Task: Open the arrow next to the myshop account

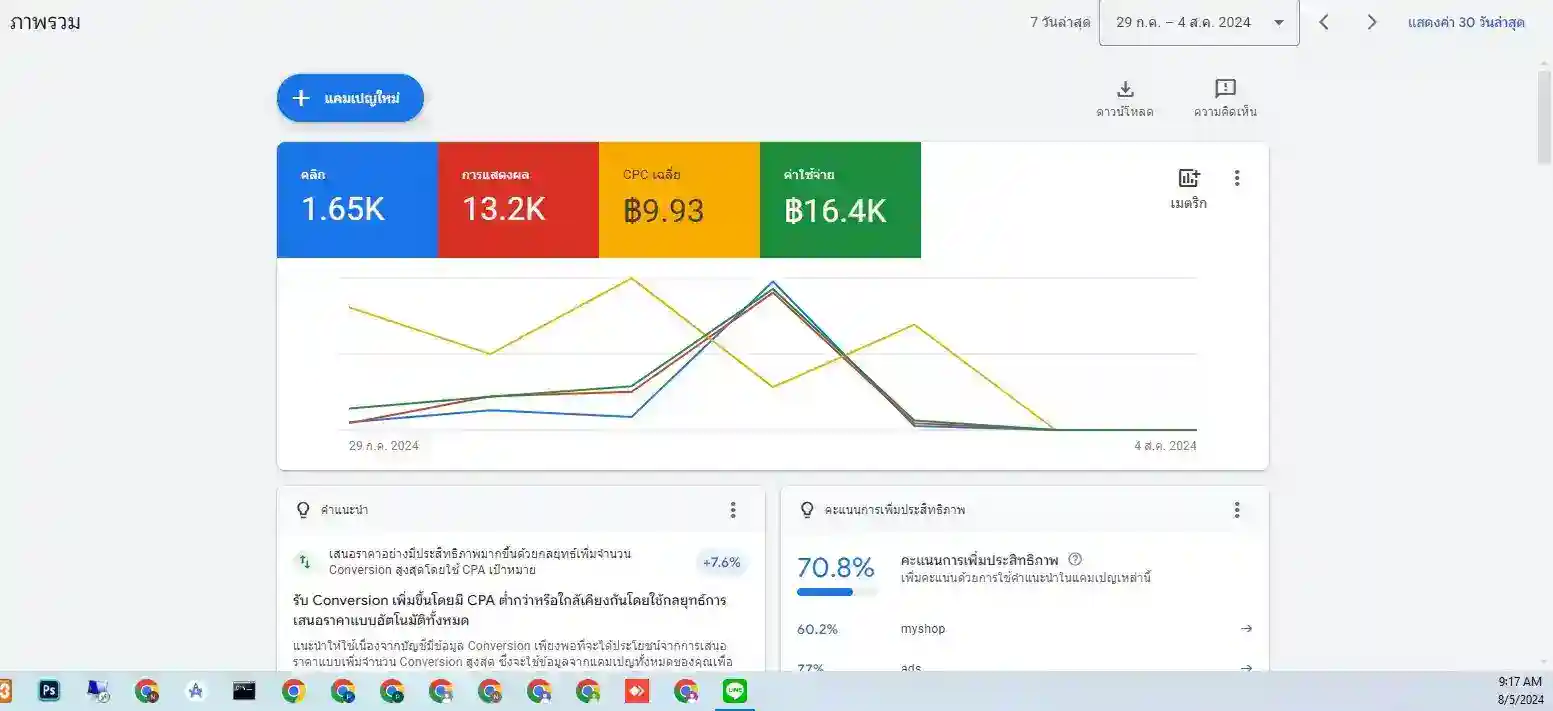Action: (1245, 628)
